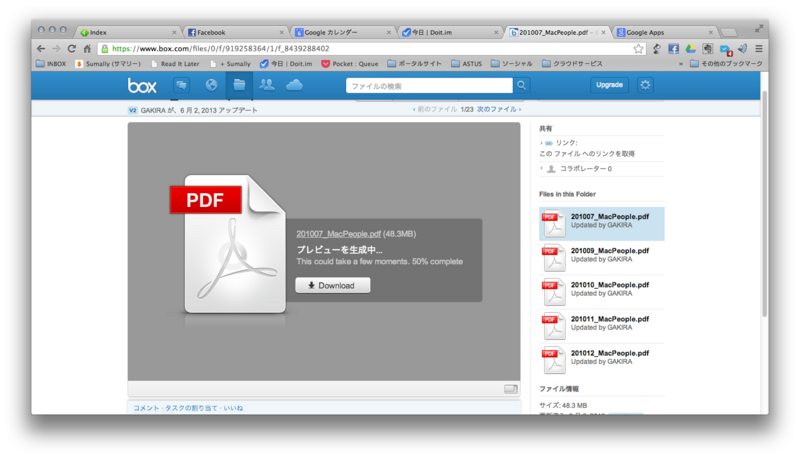This screenshot has height=458, width=800.
Task: Click the large PDF file icon
Action: [x=228, y=244]
